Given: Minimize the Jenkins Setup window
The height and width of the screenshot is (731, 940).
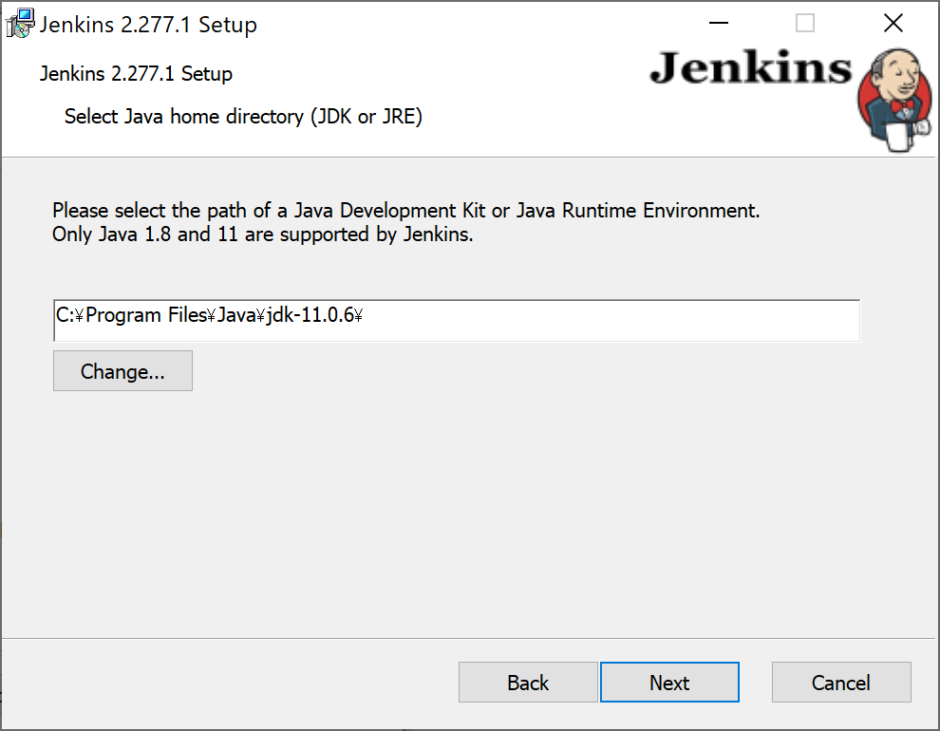Looking at the screenshot, I should (x=718, y=22).
